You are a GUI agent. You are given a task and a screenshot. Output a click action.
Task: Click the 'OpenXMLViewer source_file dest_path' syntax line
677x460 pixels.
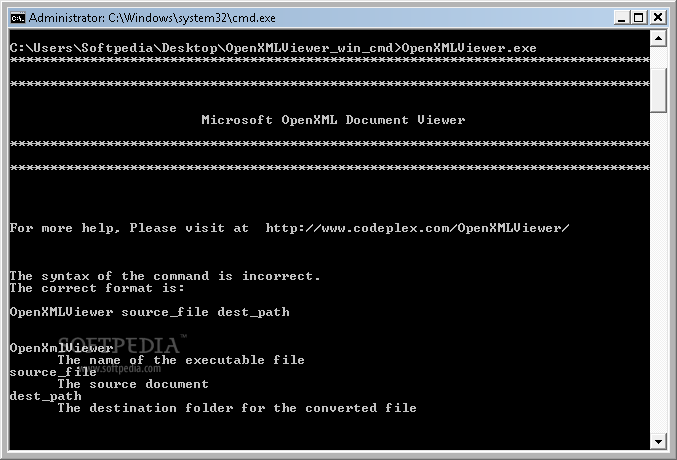coord(149,312)
